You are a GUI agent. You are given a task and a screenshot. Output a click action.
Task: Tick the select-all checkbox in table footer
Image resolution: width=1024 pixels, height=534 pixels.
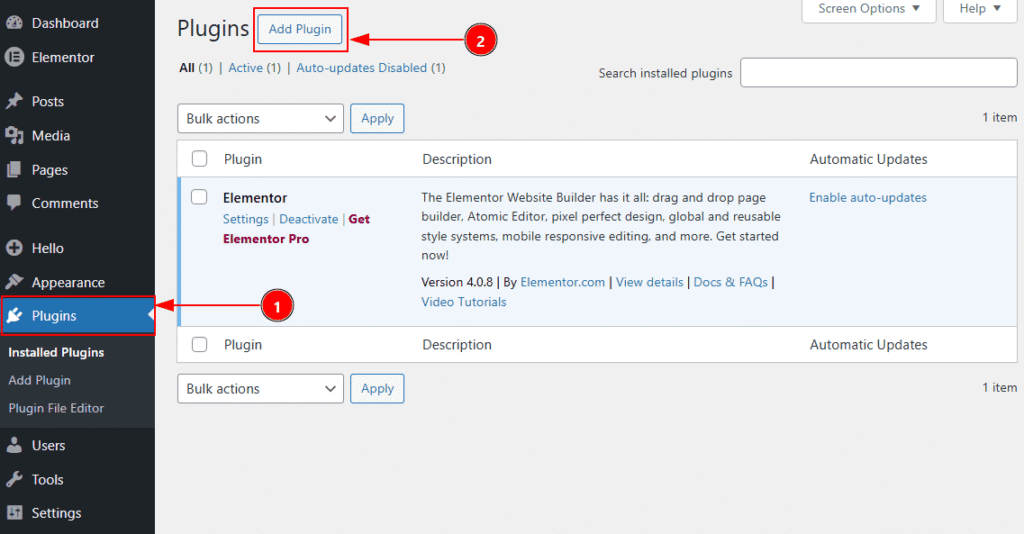pyautogui.click(x=199, y=344)
